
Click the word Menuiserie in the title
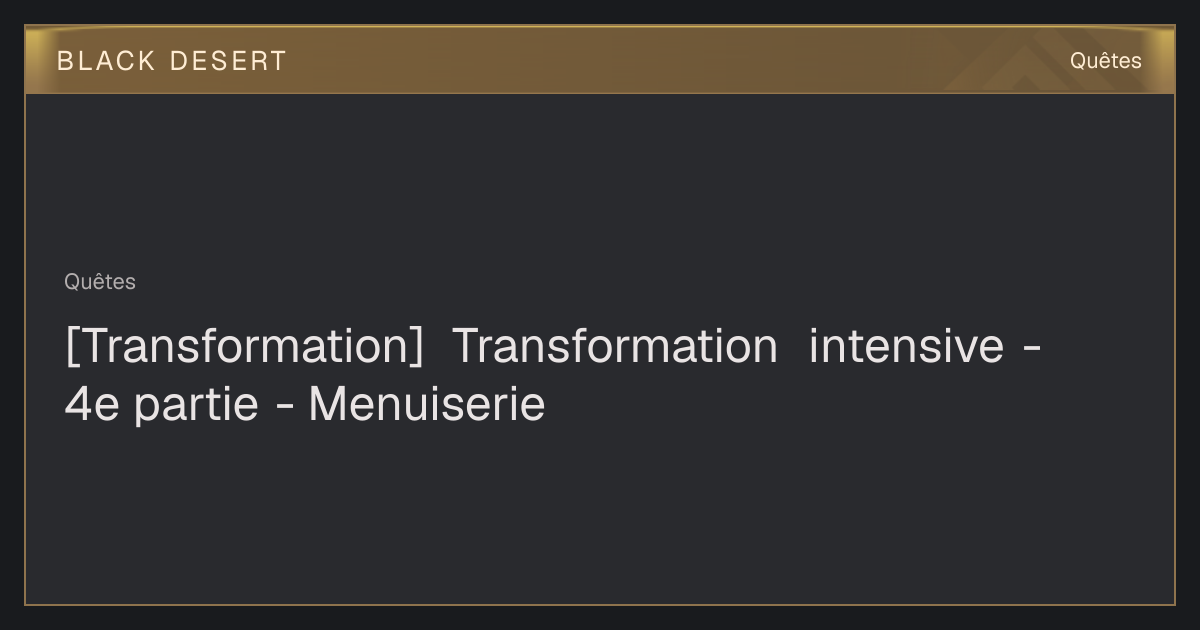(x=427, y=405)
